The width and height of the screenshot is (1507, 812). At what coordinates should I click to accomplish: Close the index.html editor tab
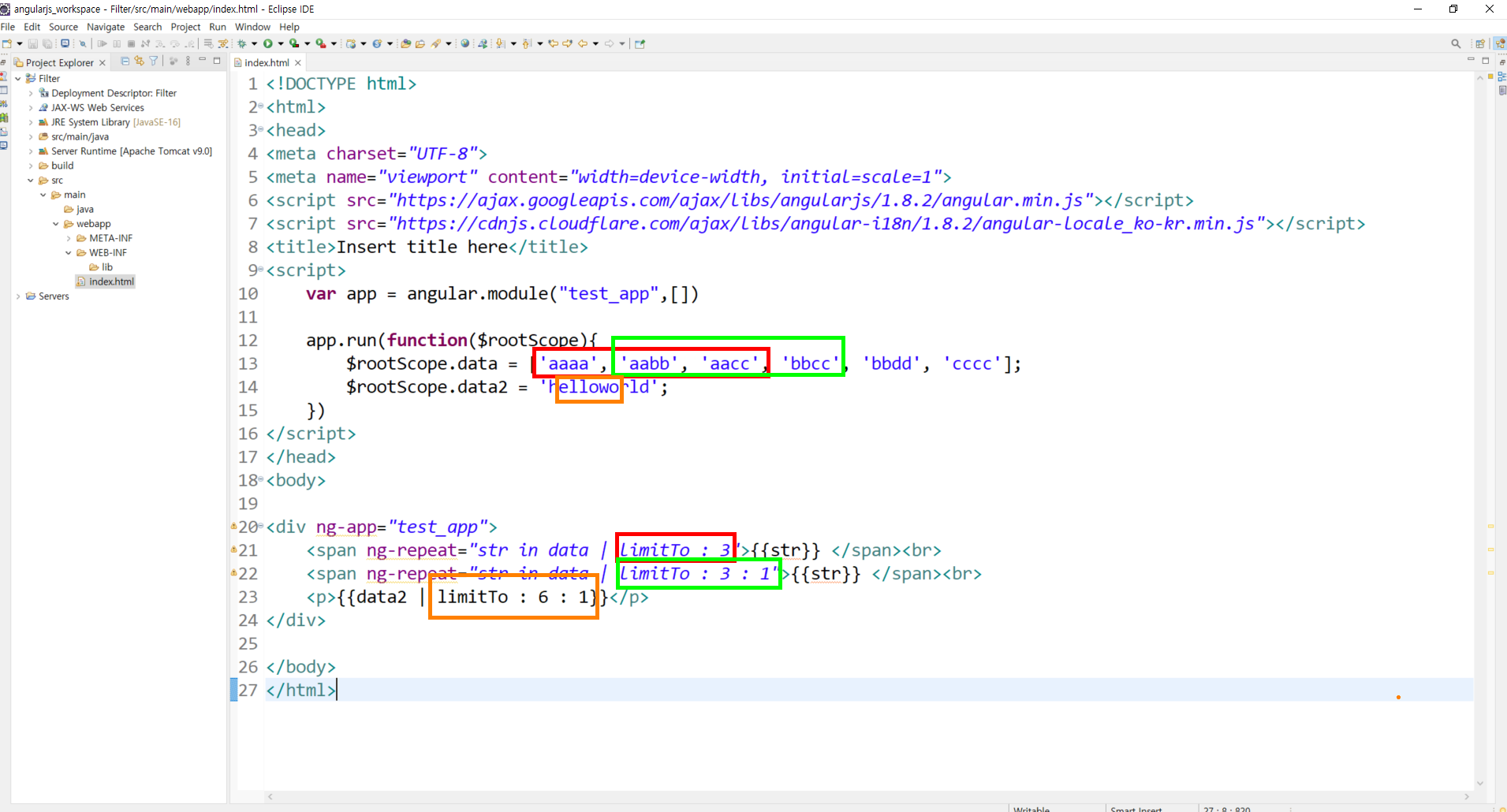(298, 63)
